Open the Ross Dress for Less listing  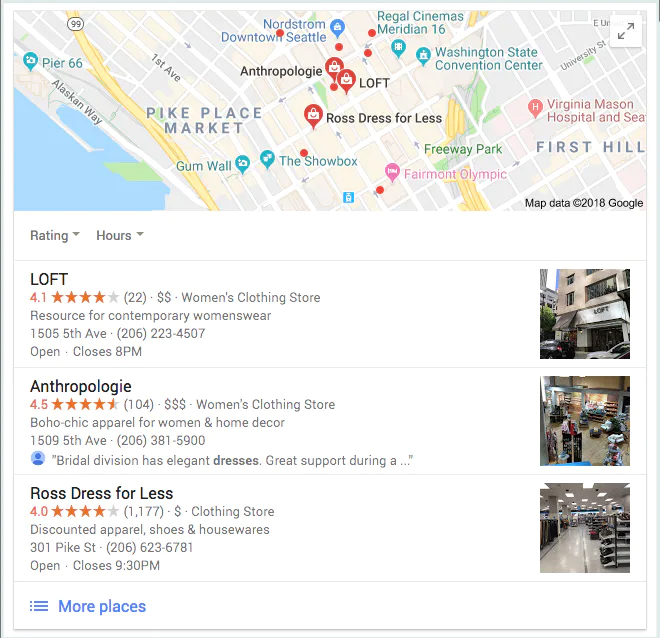click(101, 493)
